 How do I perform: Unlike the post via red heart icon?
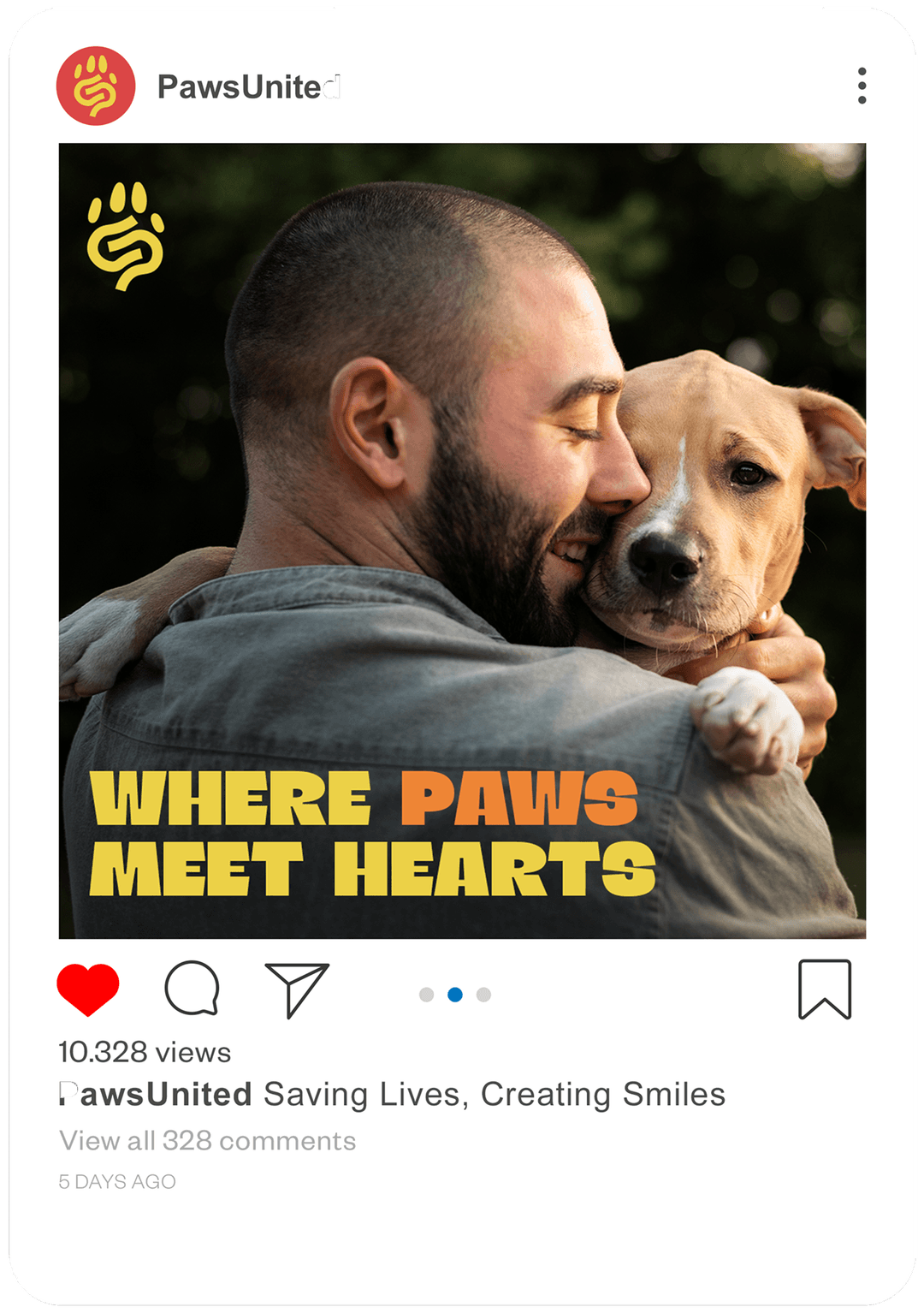pyautogui.click(x=88, y=989)
